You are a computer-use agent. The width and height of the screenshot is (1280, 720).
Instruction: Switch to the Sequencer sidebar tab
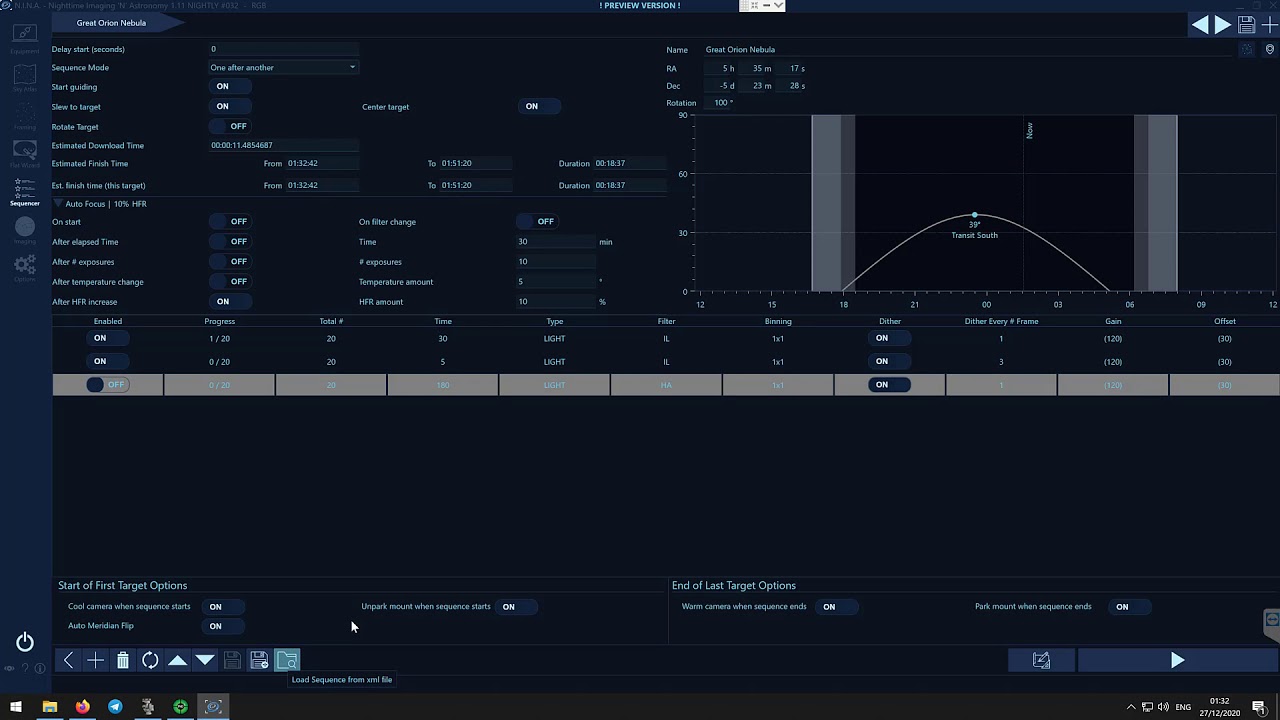(x=25, y=192)
